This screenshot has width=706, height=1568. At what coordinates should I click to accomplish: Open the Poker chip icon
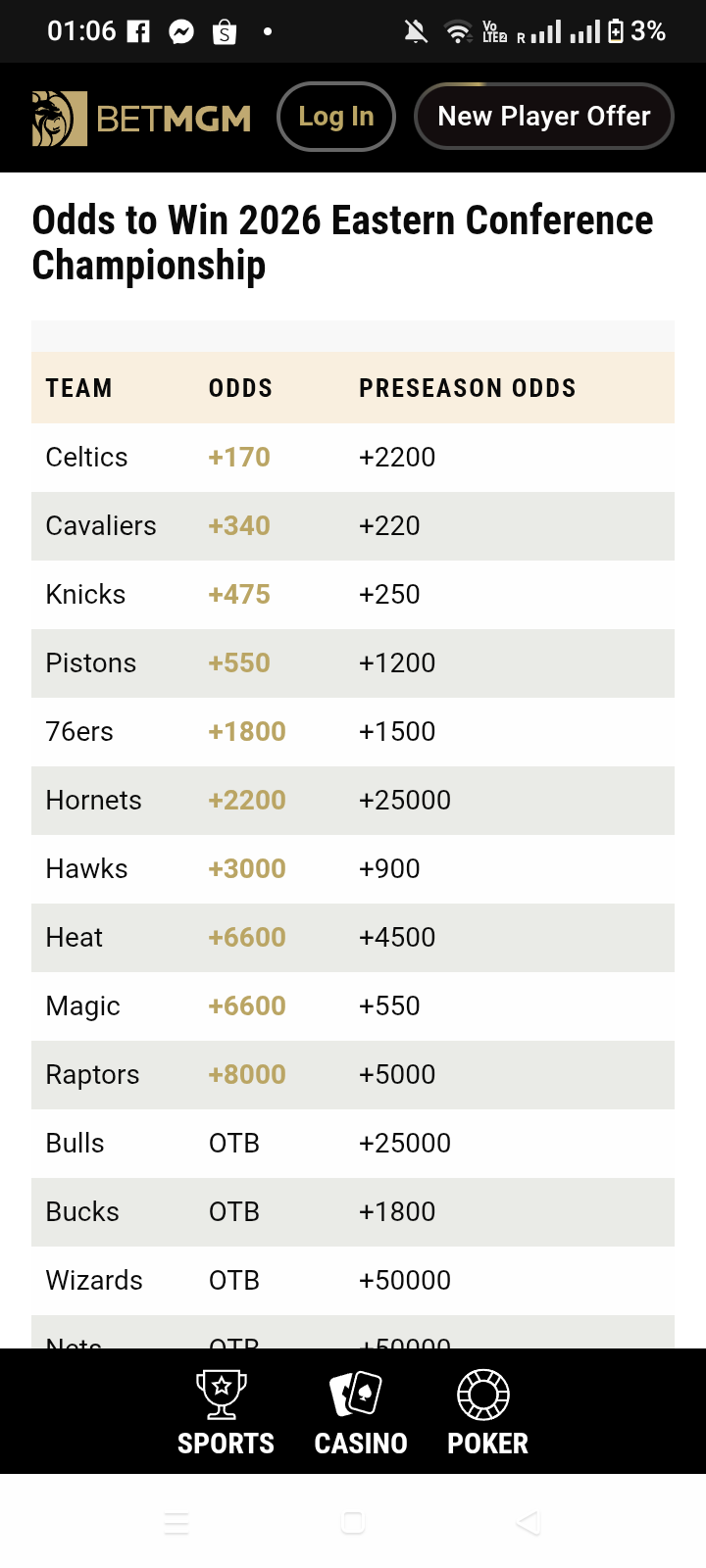[x=483, y=1394]
